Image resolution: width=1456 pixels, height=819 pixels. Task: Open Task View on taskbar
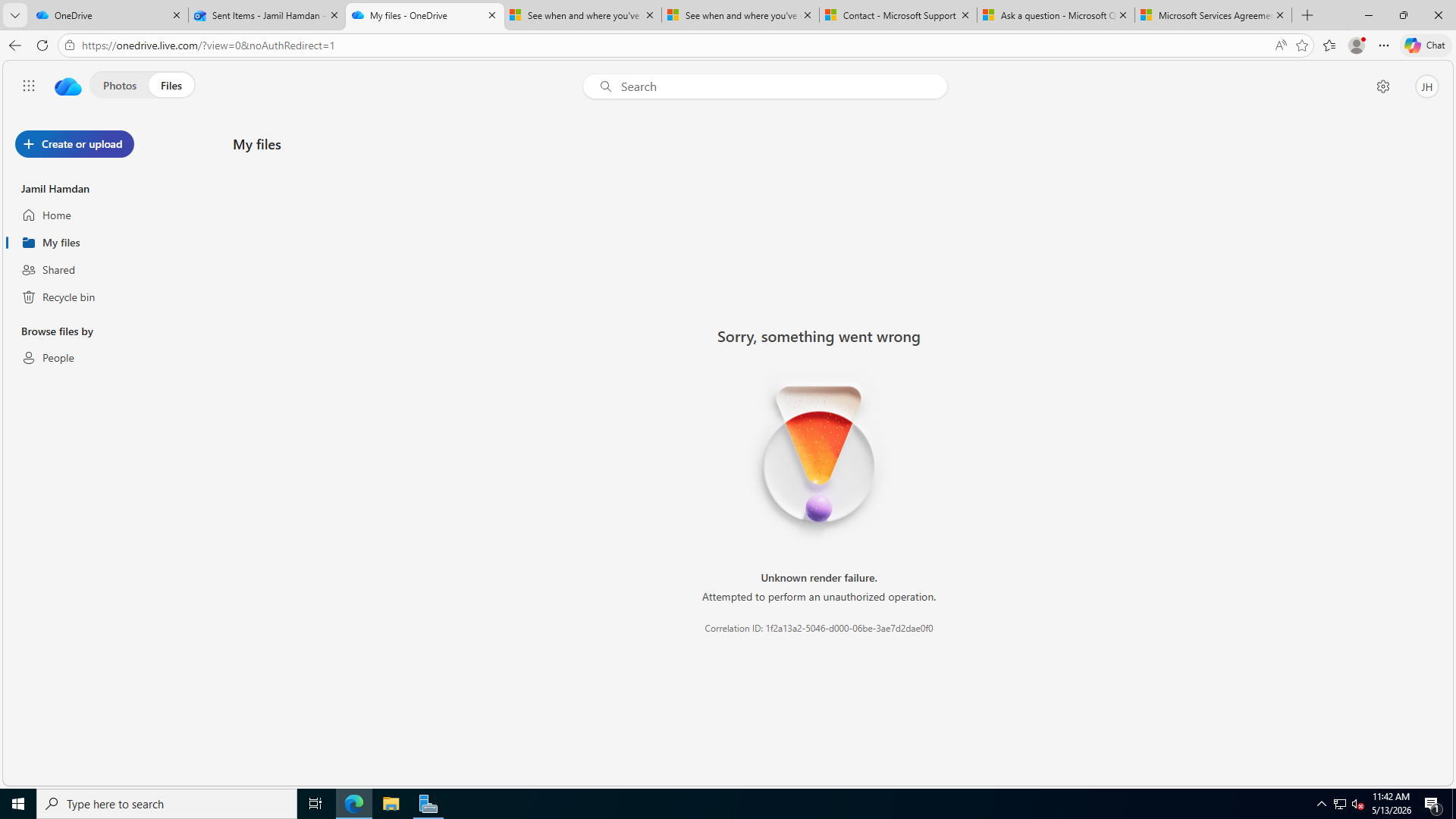[315, 804]
